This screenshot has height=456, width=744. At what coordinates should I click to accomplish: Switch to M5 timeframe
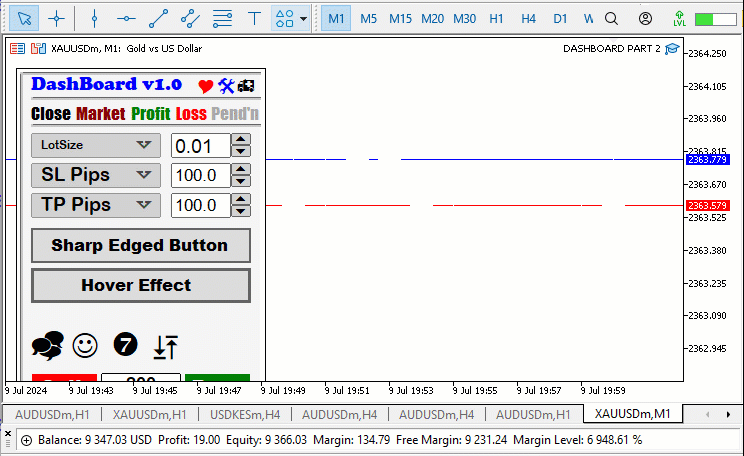(x=368, y=19)
